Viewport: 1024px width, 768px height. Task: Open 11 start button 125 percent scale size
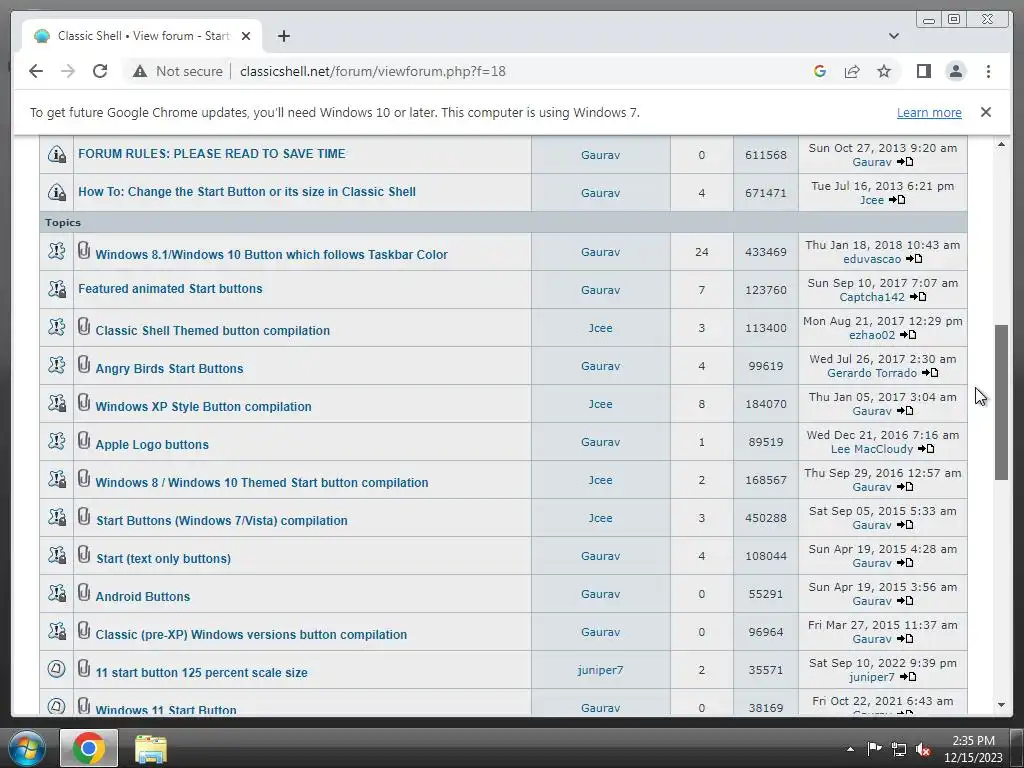point(201,673)
